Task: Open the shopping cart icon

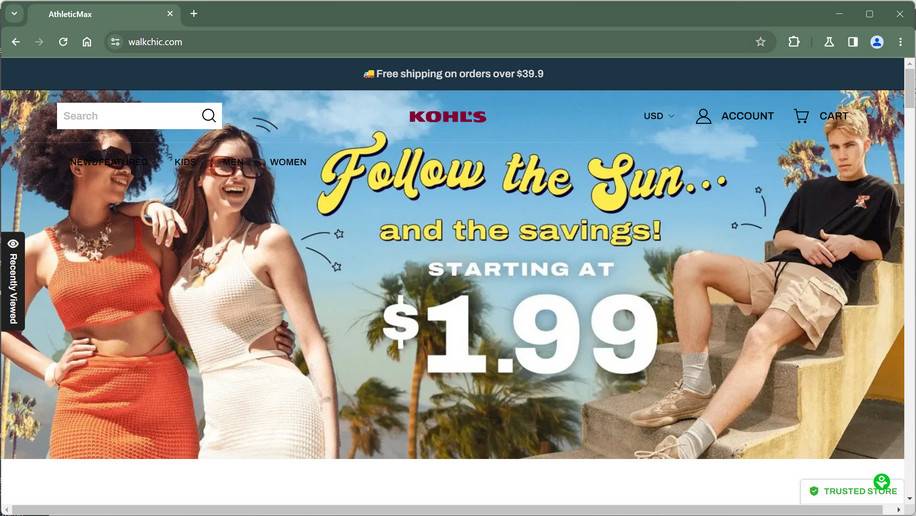Action: click(x=801, y=116)
